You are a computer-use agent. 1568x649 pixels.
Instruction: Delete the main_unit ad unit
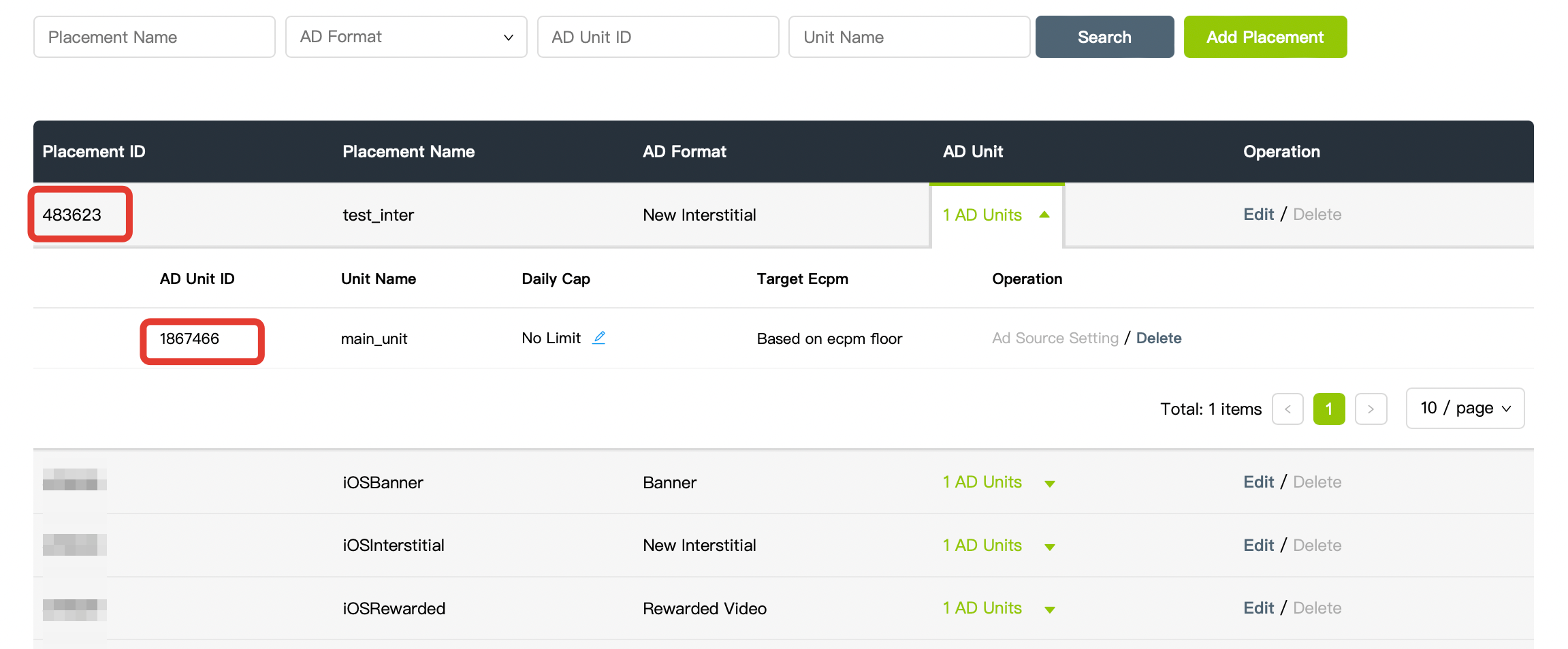click(x=1158, y=338)
